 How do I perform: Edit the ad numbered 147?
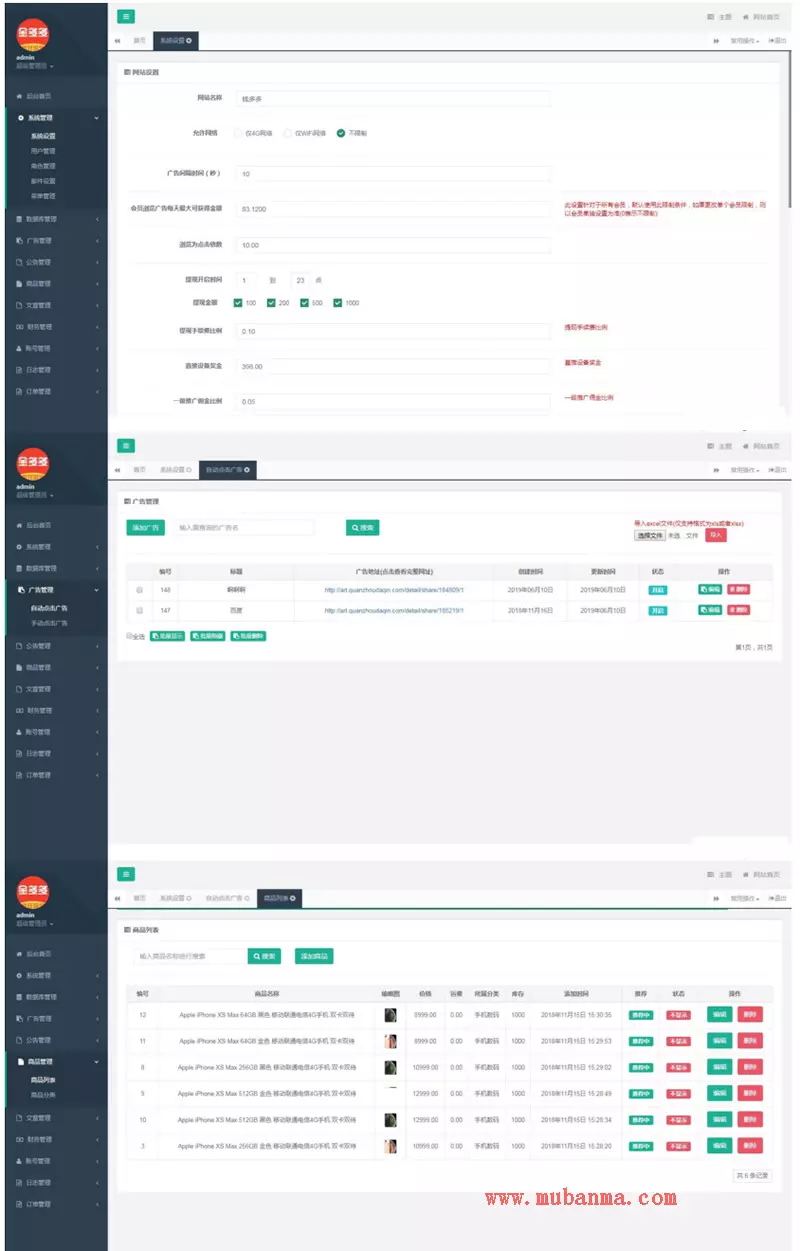tap(709, 609)
